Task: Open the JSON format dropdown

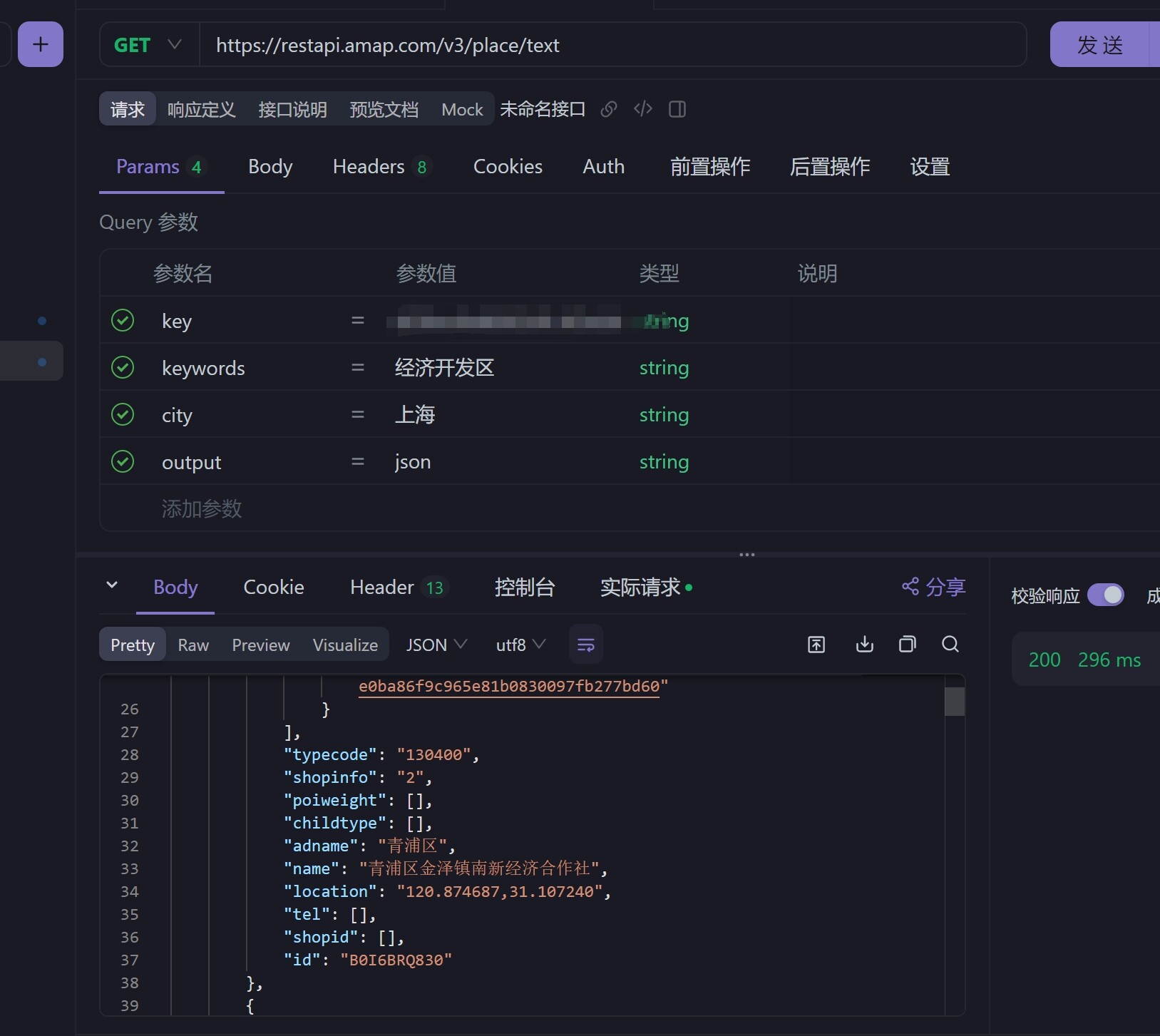Action: click(436, 645)
